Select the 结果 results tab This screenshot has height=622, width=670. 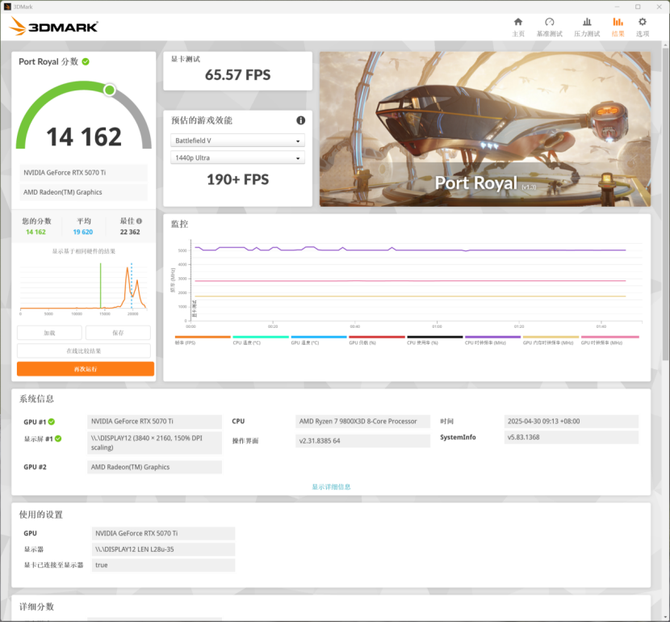(x=618, y=27)
